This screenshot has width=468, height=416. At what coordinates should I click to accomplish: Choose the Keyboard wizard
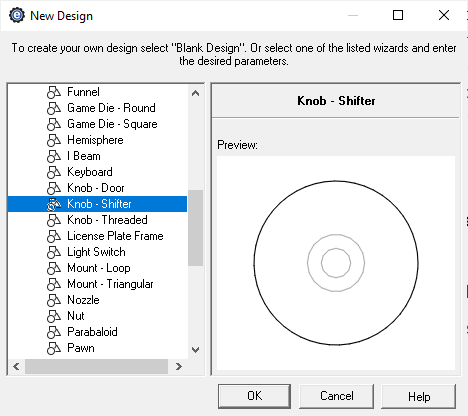coord(90,172)
